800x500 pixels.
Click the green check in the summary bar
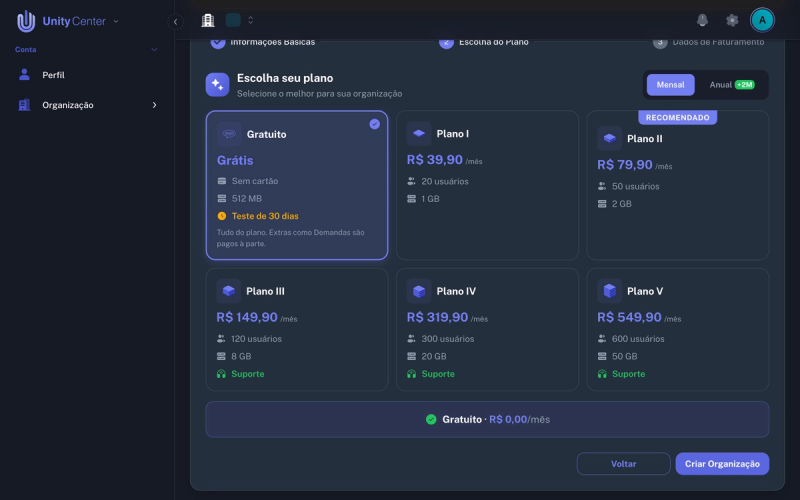click(x=431, y=419)
